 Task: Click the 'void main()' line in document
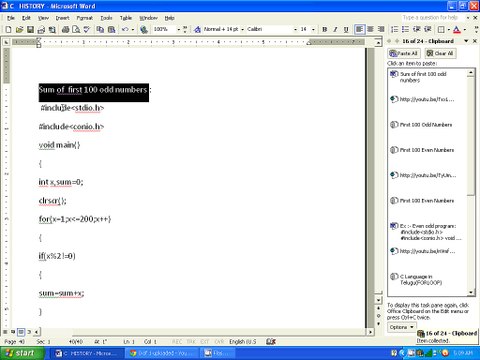click(x=59, y=145)
